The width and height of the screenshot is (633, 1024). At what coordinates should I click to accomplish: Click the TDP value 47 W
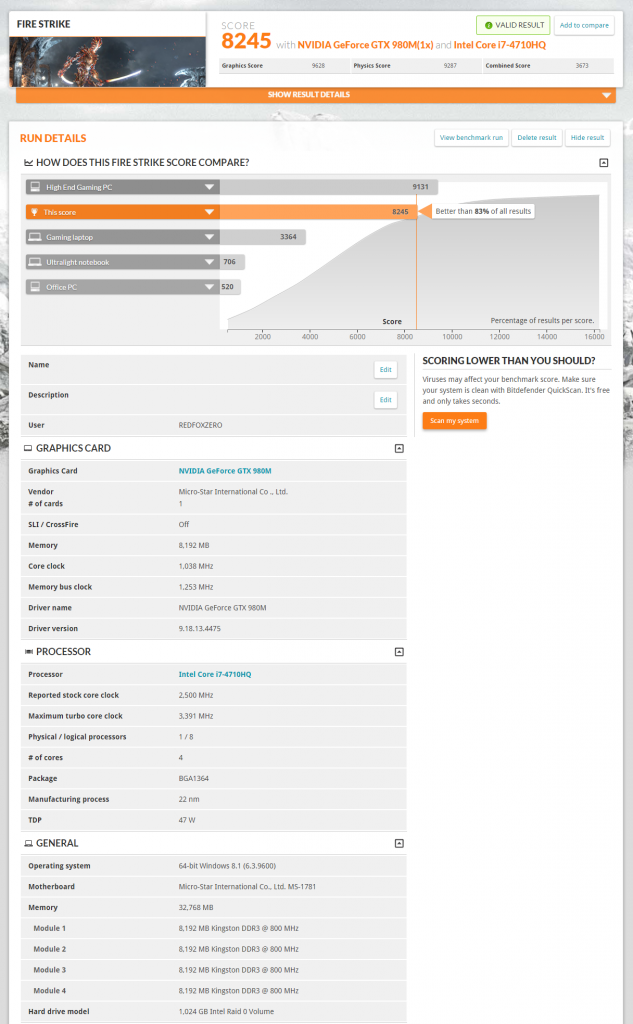coord(187,820)
